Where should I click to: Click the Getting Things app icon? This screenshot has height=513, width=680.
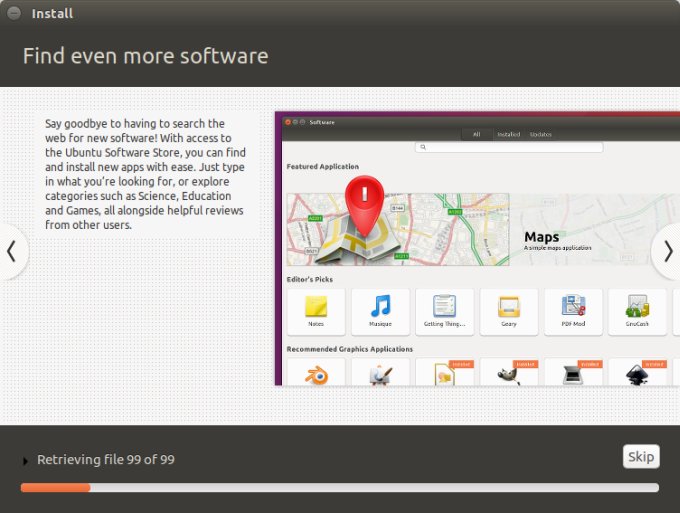pyautogui.click(x=445, y=307)
